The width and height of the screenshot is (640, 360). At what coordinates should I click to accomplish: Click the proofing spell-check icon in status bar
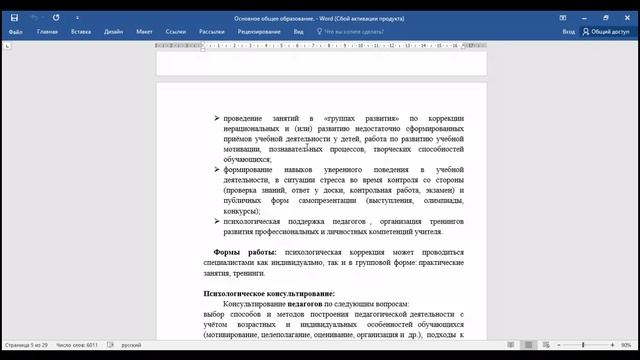point(110,345)
